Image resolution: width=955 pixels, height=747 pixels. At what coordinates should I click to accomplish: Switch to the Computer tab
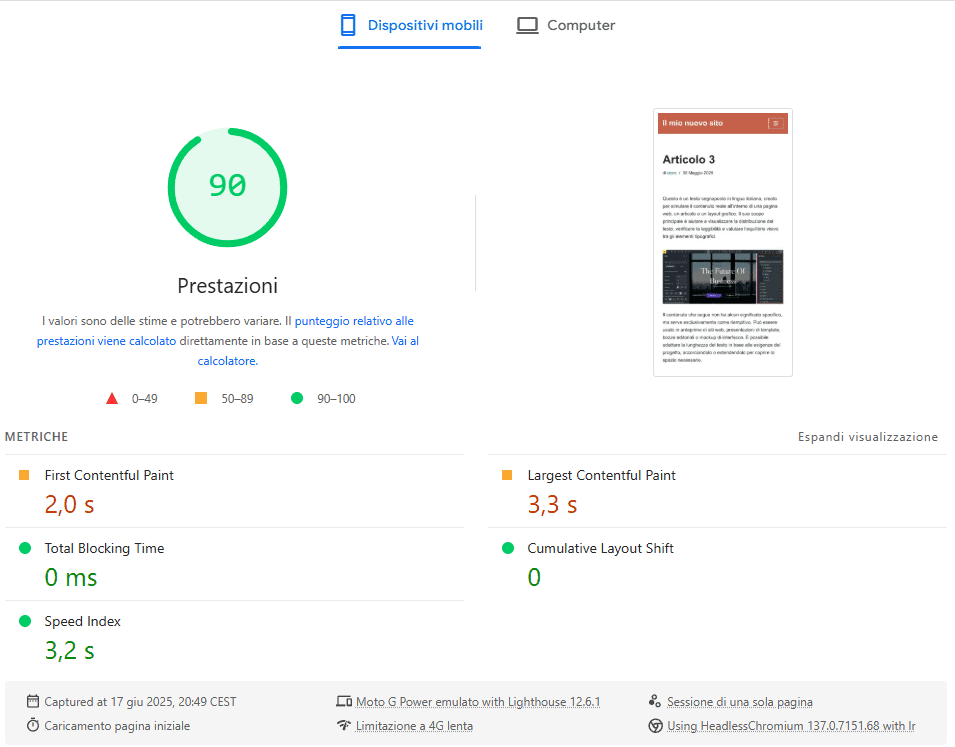point(566,26)
